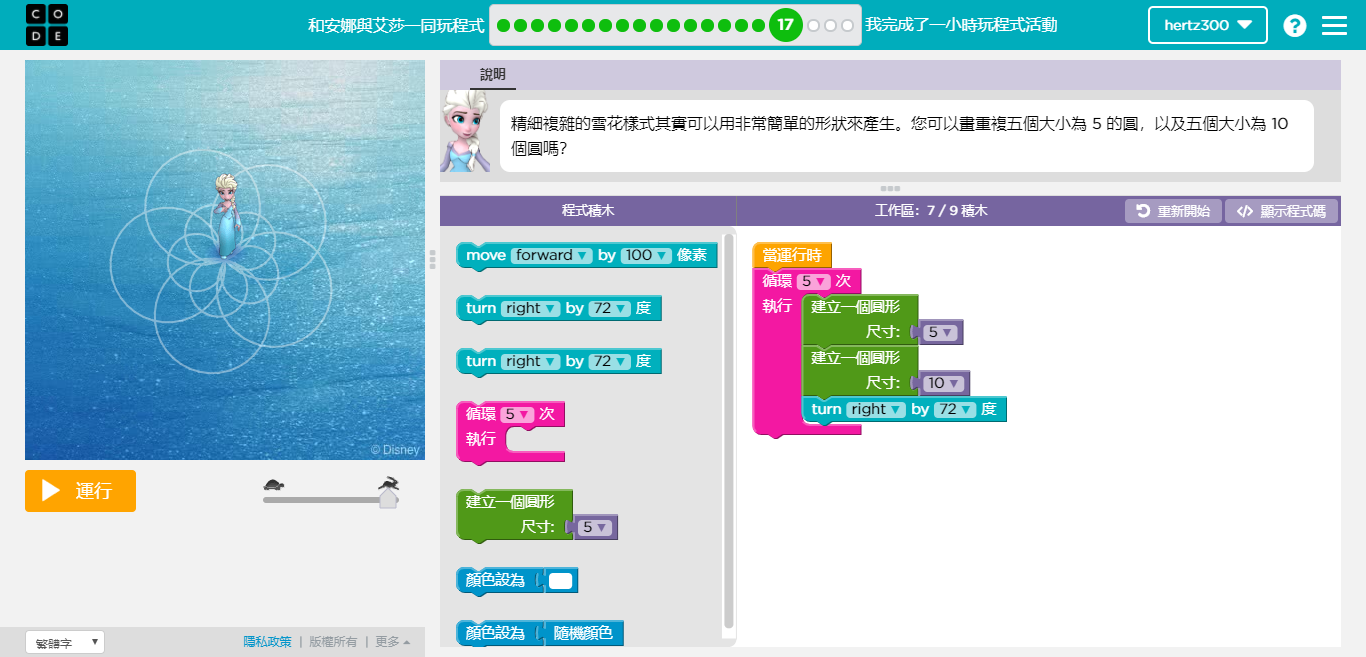Click the '程式積木' toolbox header
The width and height of the screenshot is (1366, 657).
click(x=588, y=211)
